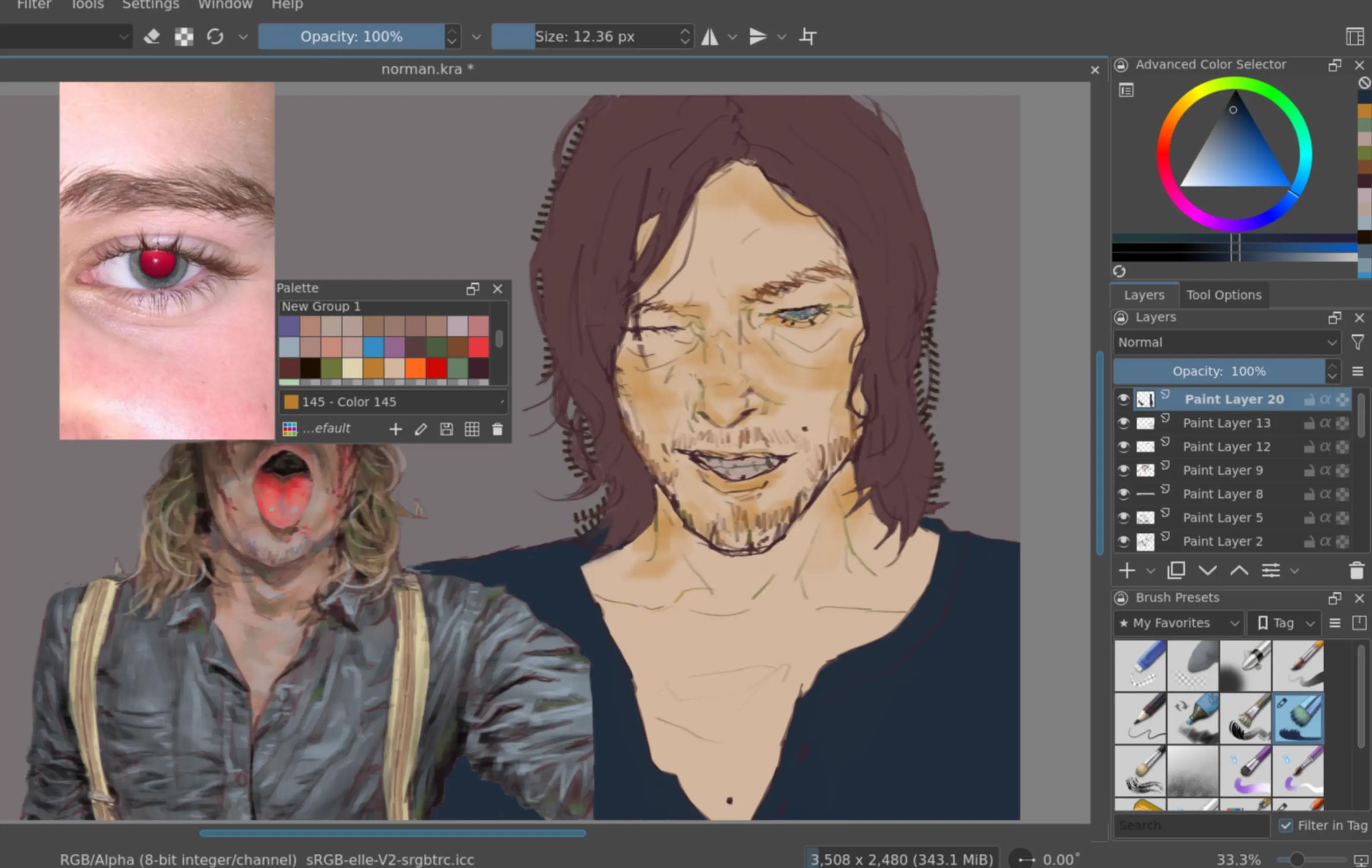The image size is (1372, 868).
Task: Add a color to the palette
Action: pos(395,429)
